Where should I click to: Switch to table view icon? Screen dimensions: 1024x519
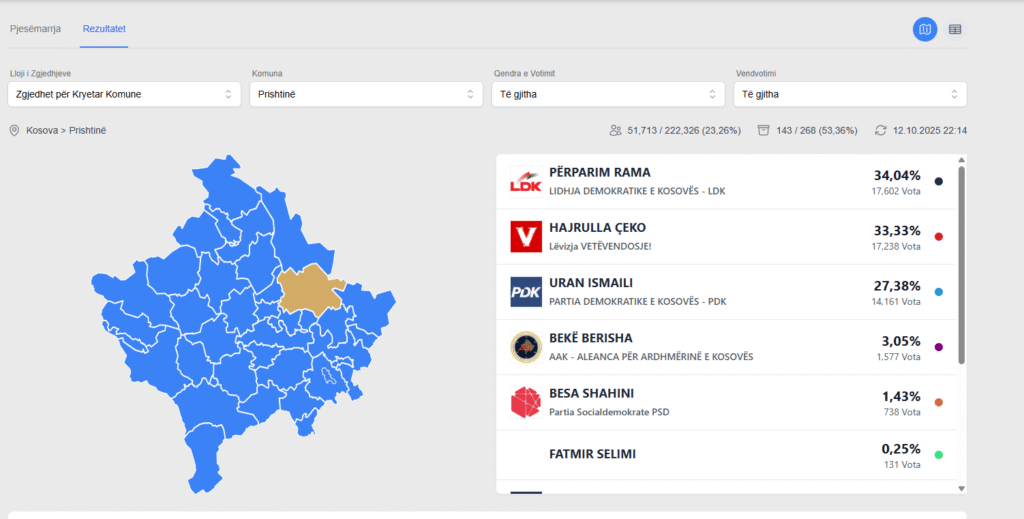click(x=955, y=29)
